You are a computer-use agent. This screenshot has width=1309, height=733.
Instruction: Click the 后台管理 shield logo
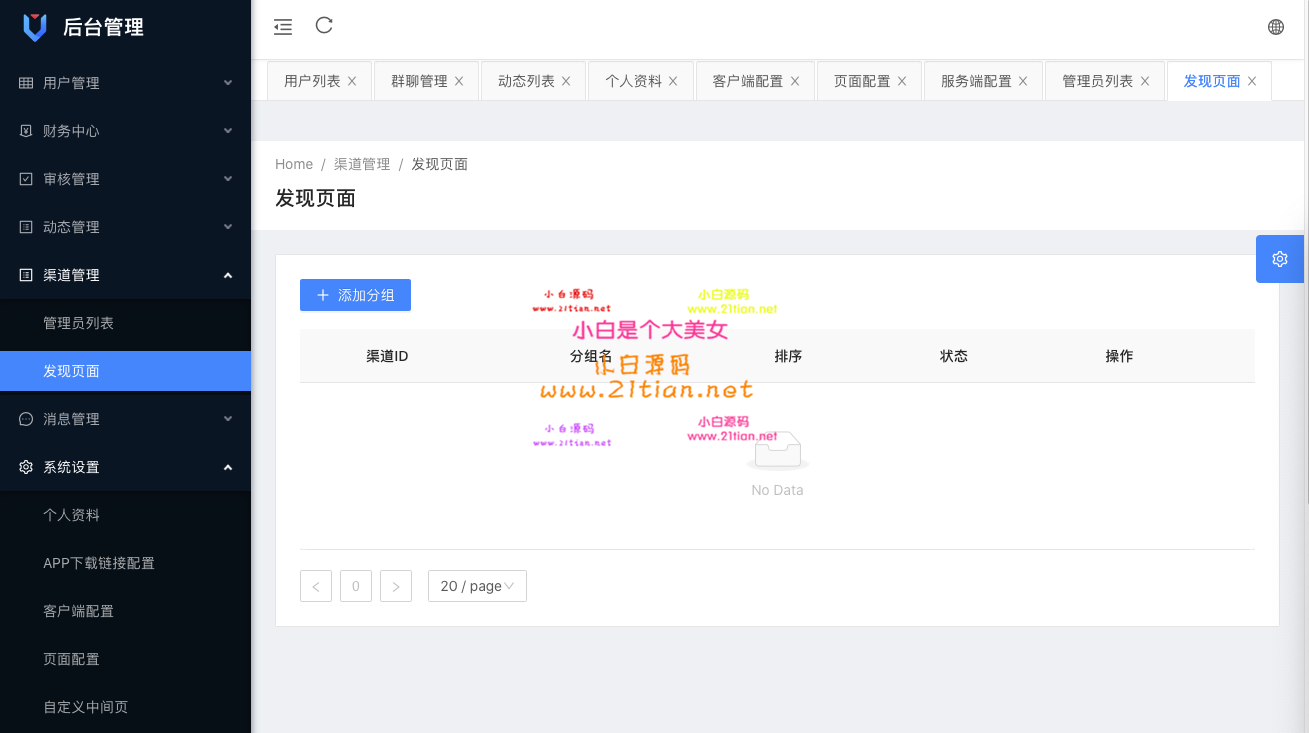click(35, 27)
